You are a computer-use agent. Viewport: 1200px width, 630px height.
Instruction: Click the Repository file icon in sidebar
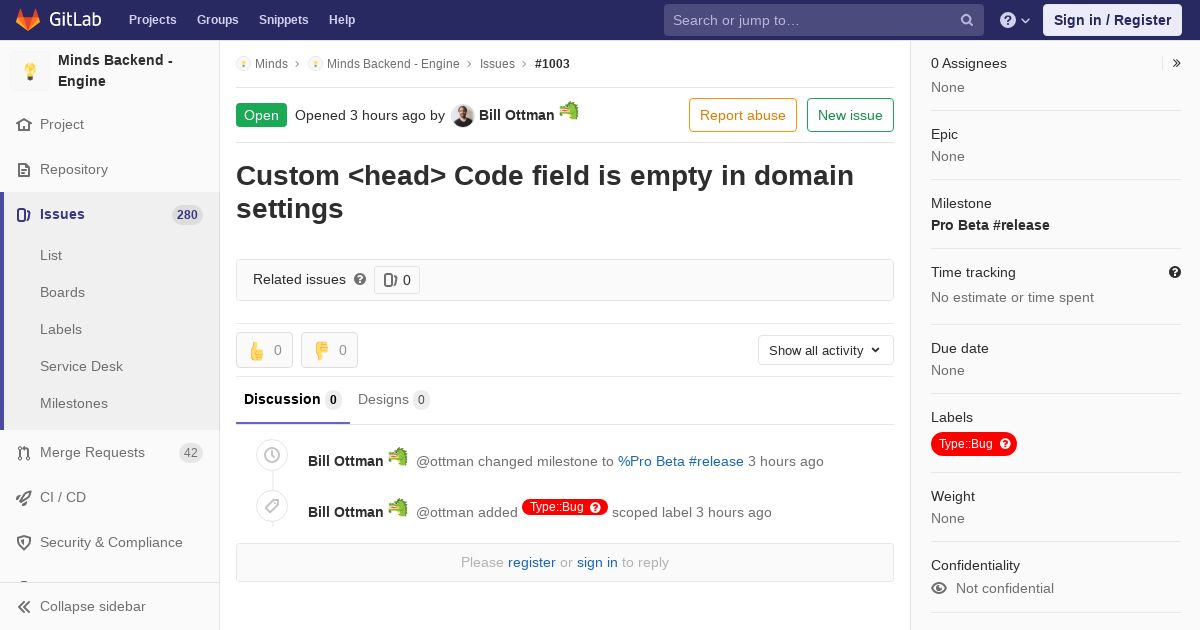[x=24, y=170]
